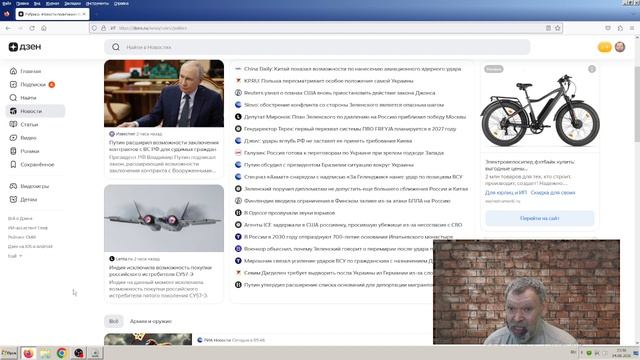Open the Журнал menu
640x360 pixels.
[52, 3]
